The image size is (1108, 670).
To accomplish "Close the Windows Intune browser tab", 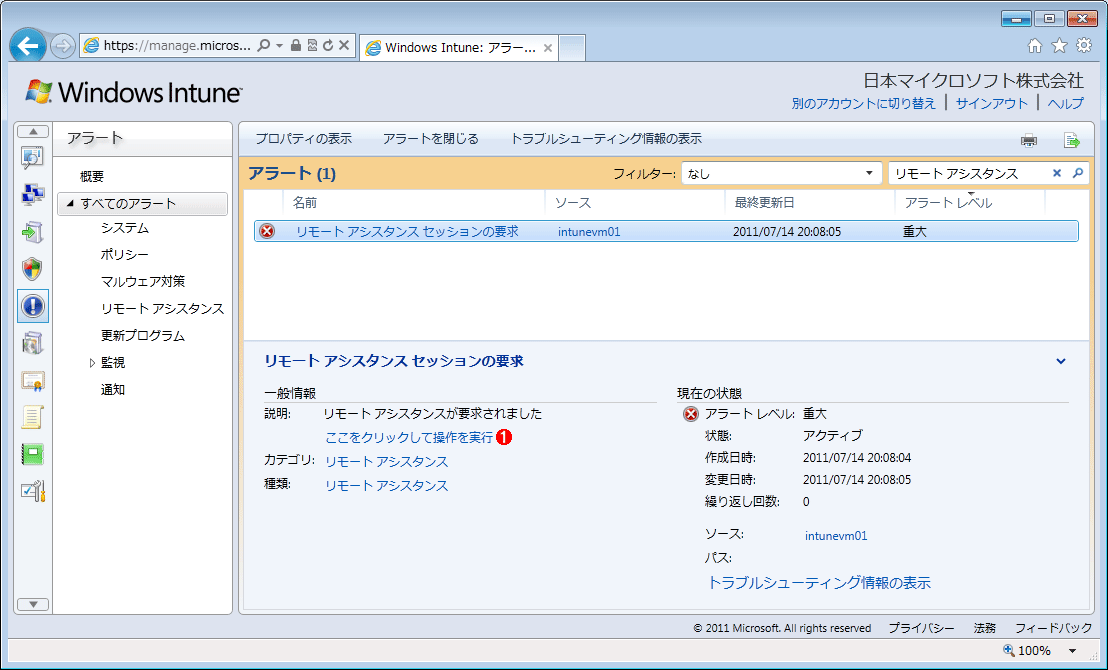I will click(547, 48).
